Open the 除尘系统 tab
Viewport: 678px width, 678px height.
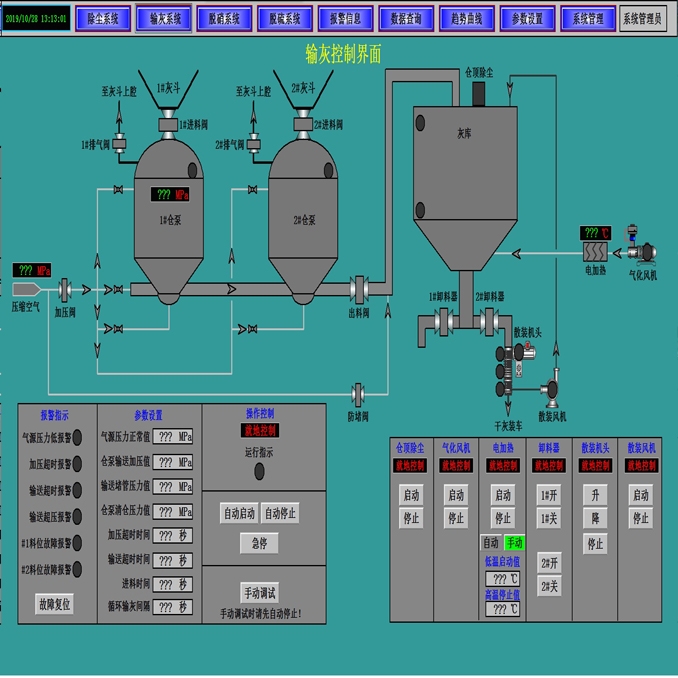click(x=103, y=19)
